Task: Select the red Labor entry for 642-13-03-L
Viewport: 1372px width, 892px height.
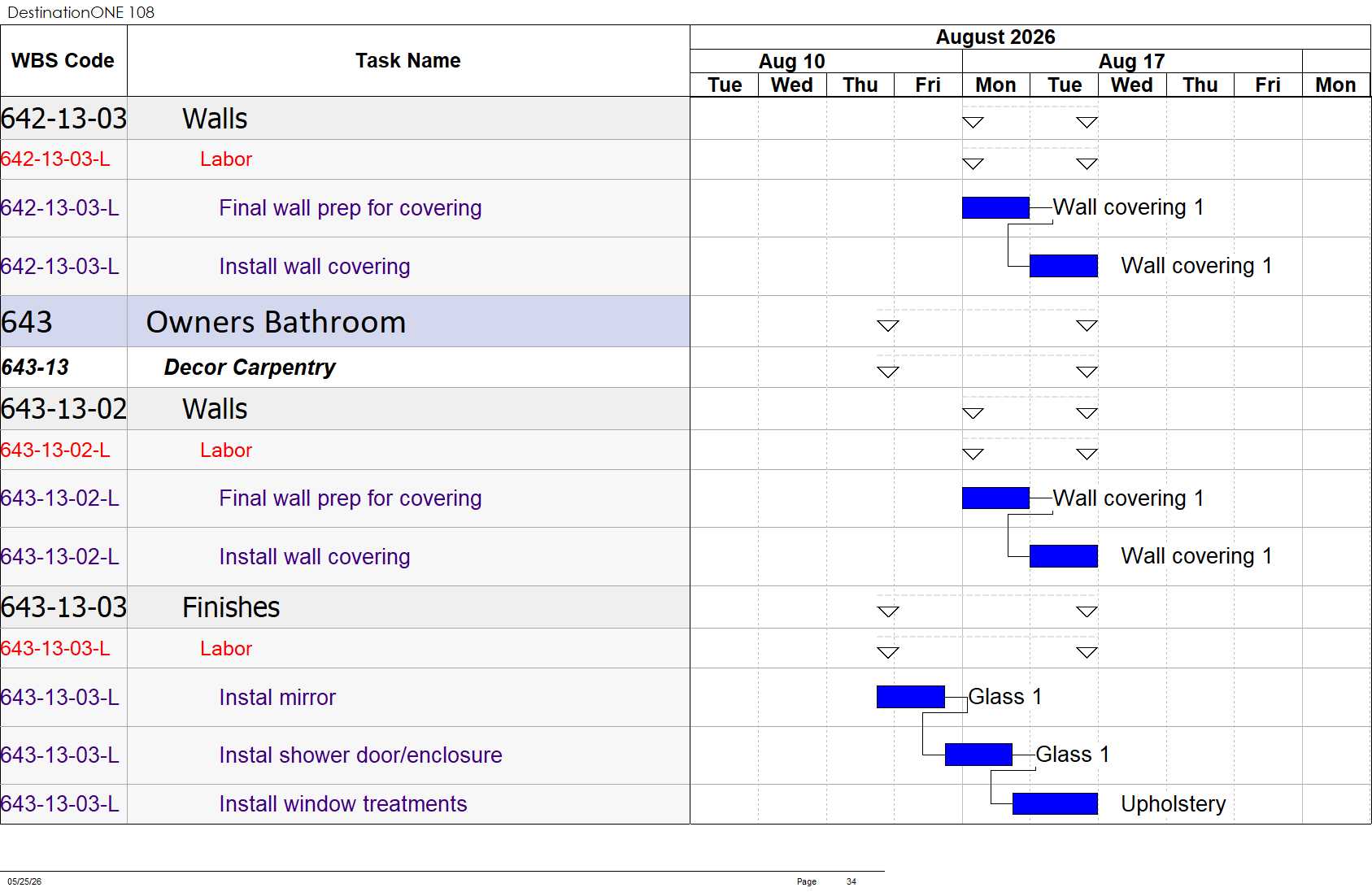Action: tap(226, 159)
